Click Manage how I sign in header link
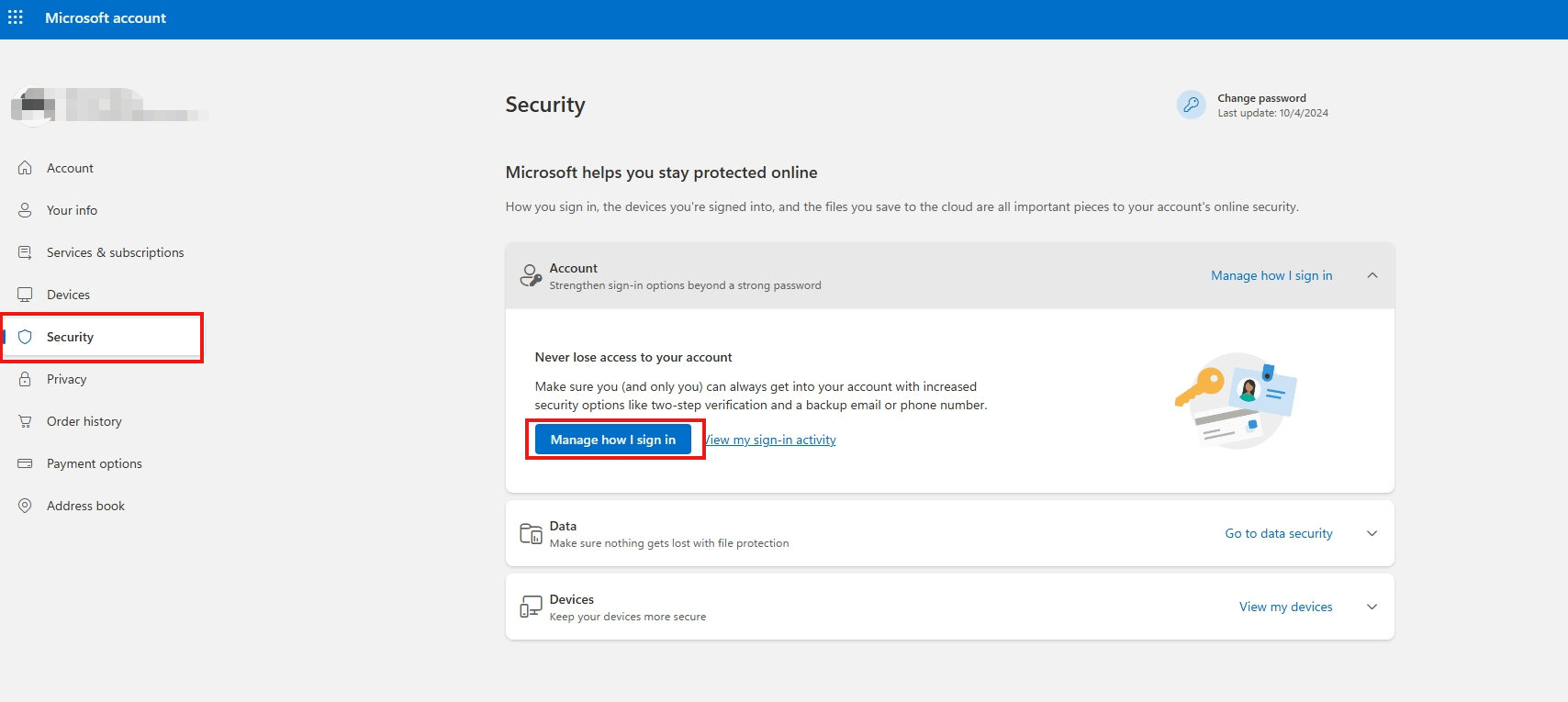 1271,275
